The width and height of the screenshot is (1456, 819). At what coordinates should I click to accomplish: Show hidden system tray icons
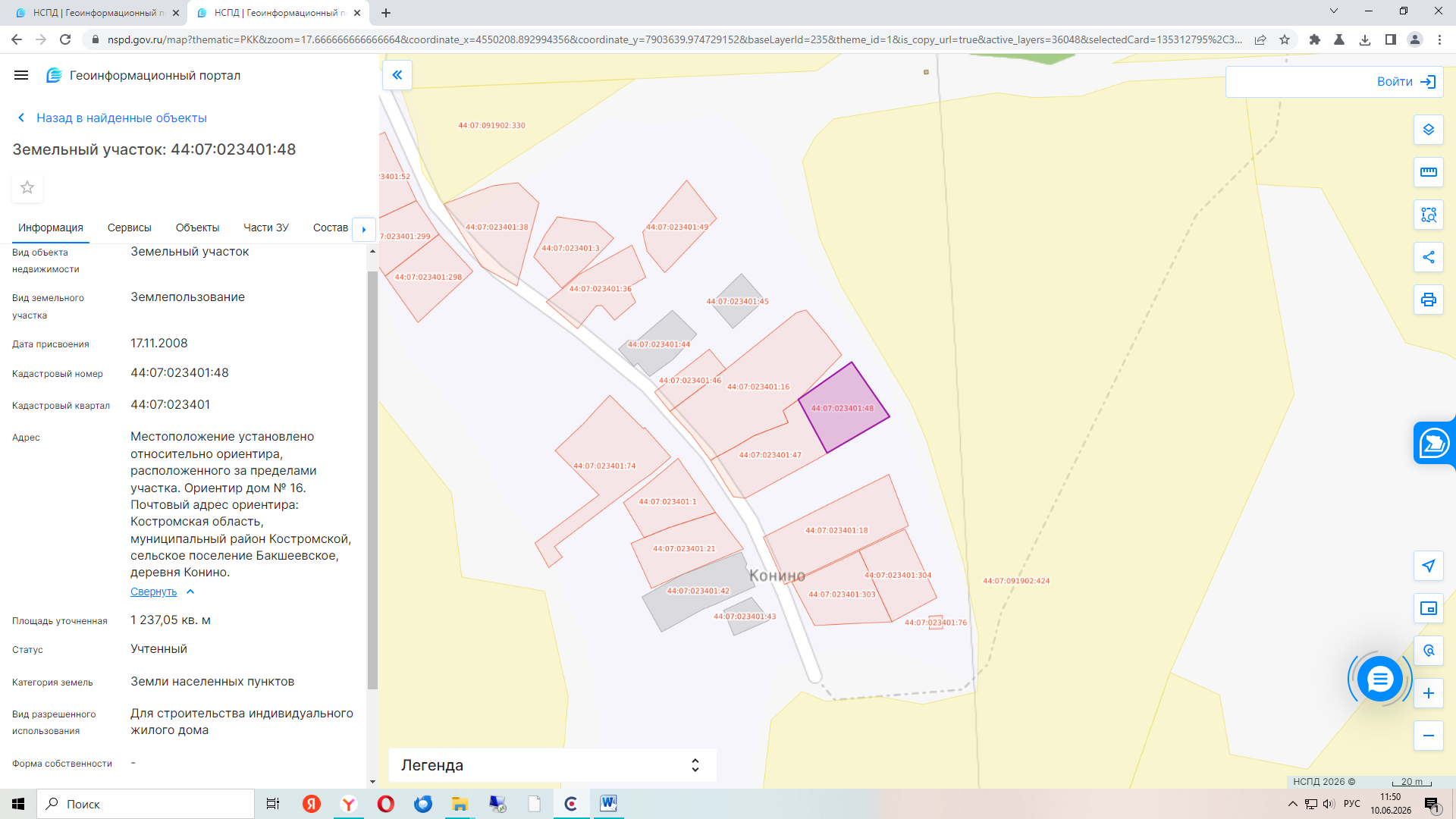[x=1293, y=804]
